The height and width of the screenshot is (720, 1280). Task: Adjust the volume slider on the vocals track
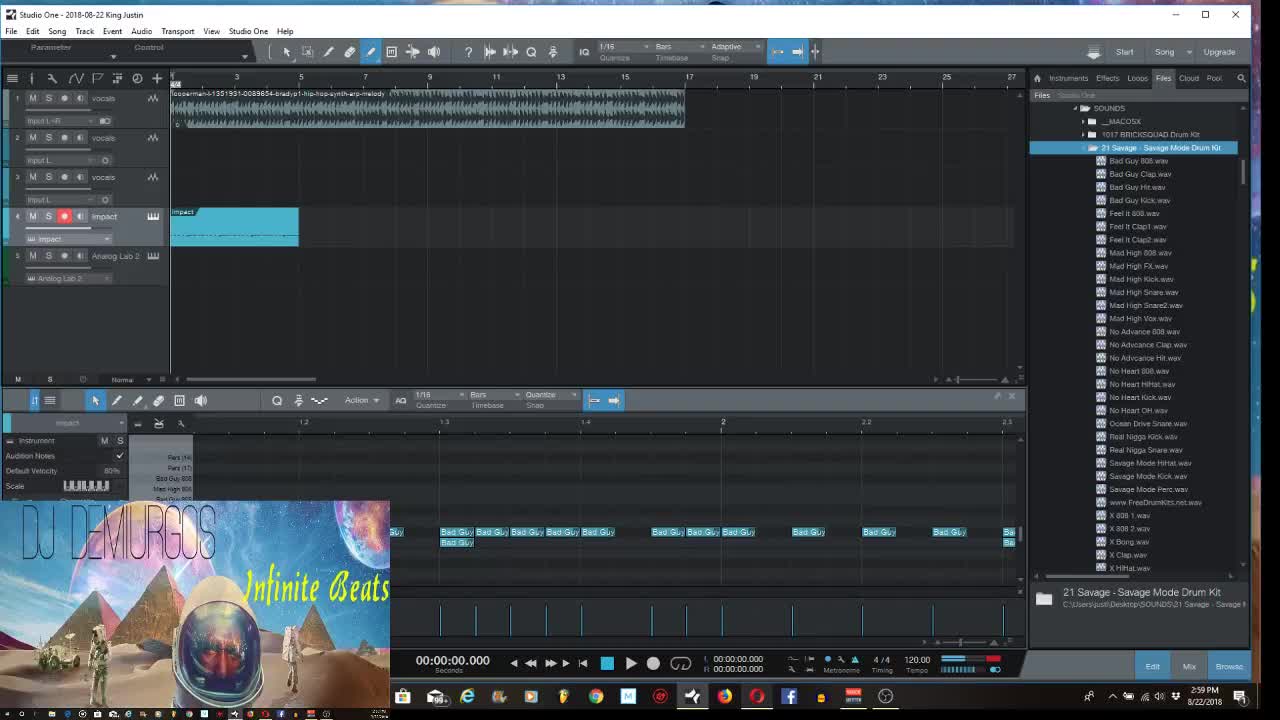(x=57, y=109)
